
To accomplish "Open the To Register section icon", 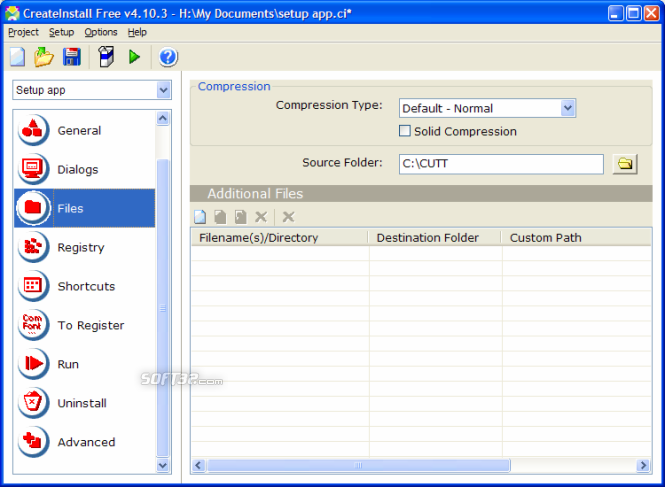I will (x=33, y=325).
